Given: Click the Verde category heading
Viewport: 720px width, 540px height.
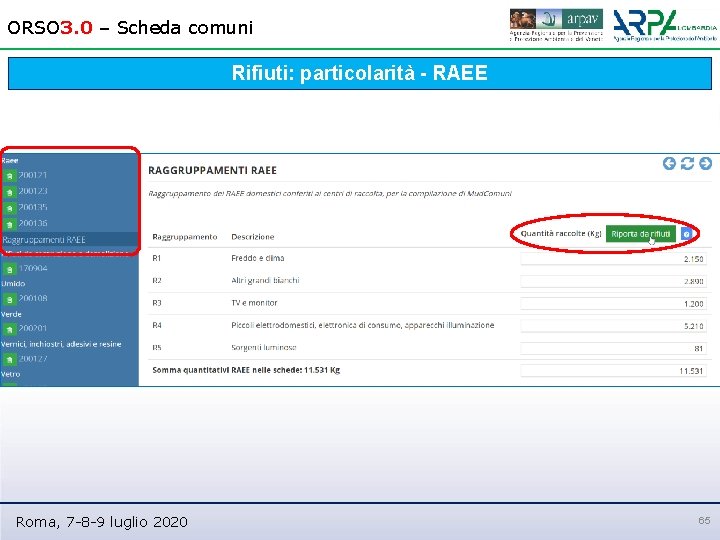Looking at the screenshot, I should coord(11,315).
